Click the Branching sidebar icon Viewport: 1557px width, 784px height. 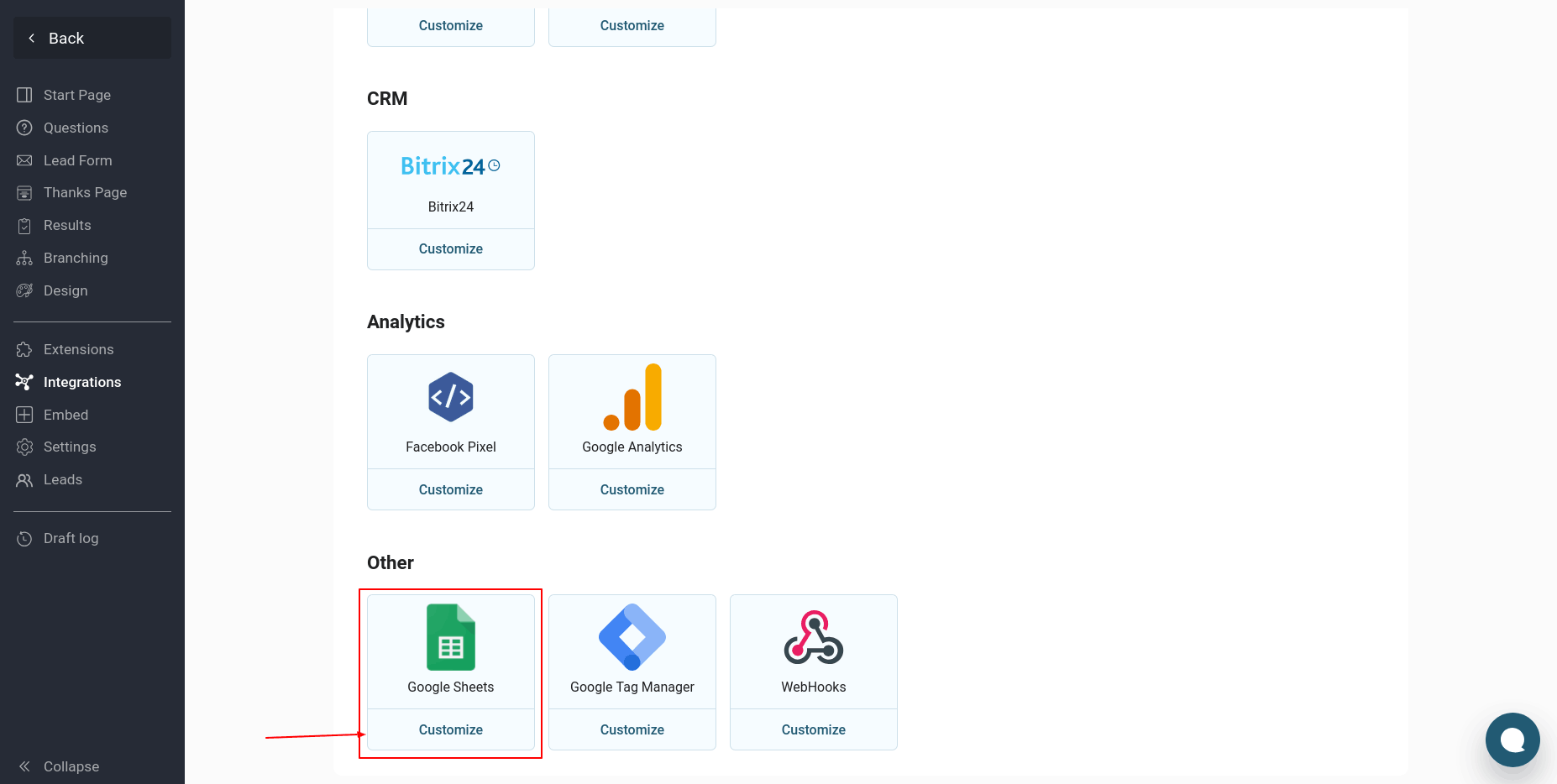(24, 258)
